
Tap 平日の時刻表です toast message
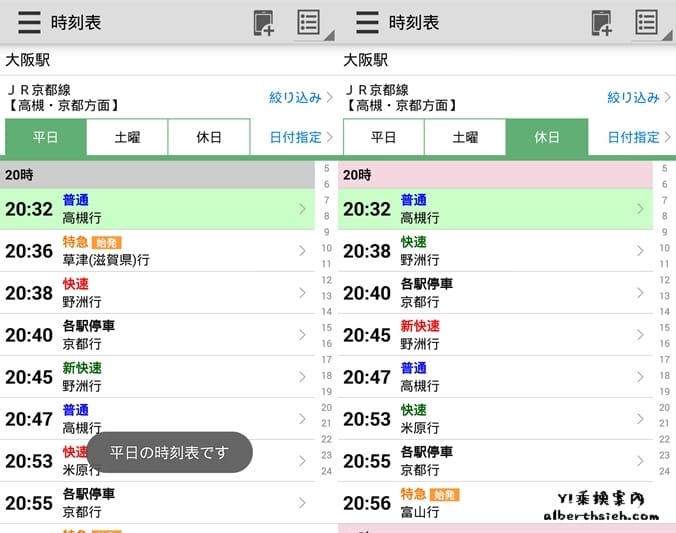point(169,452)
